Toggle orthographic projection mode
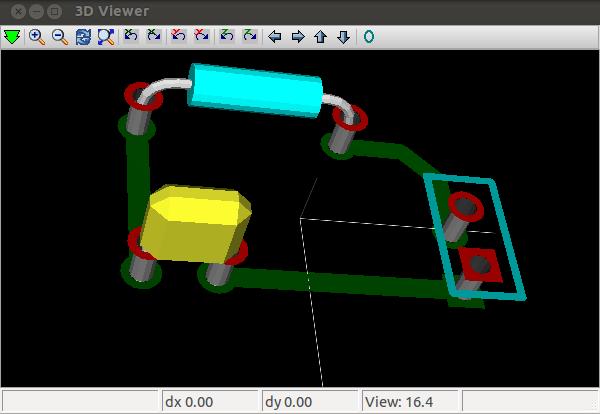 (x=368, y=37)
